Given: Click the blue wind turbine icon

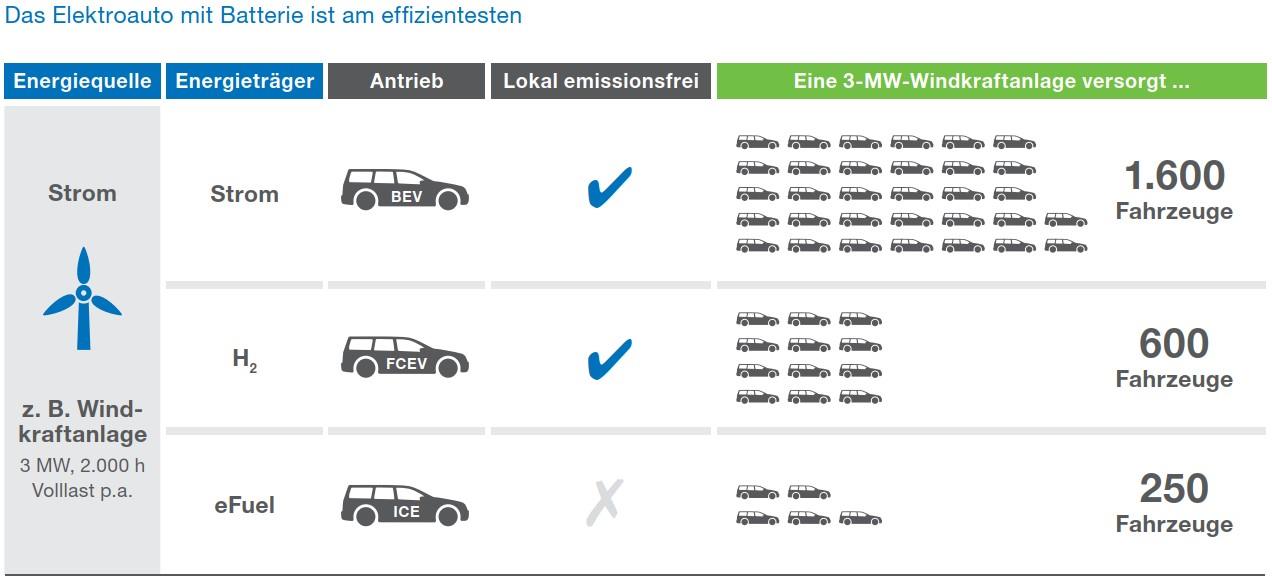Looking at the screenshot, I should tap(83, 298).
